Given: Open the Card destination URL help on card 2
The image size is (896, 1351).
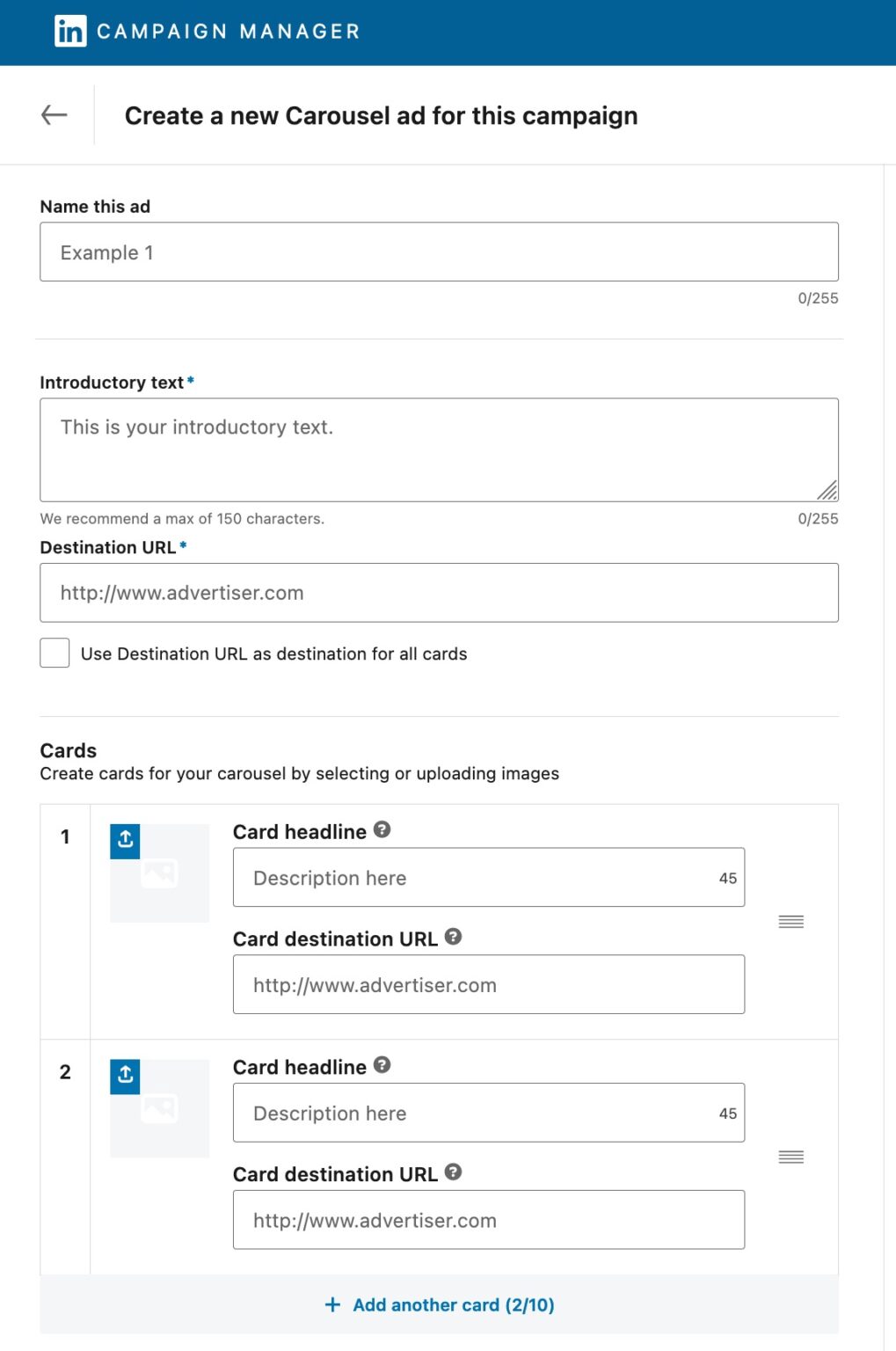Looking at the screenshot, I should (454, 1172).
